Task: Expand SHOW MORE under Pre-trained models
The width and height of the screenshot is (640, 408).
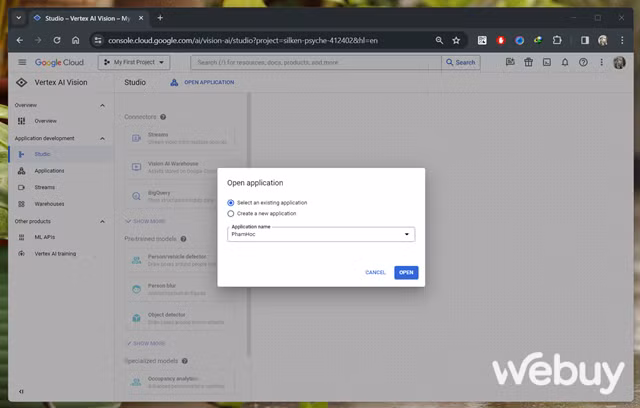Action: [146, 343]
